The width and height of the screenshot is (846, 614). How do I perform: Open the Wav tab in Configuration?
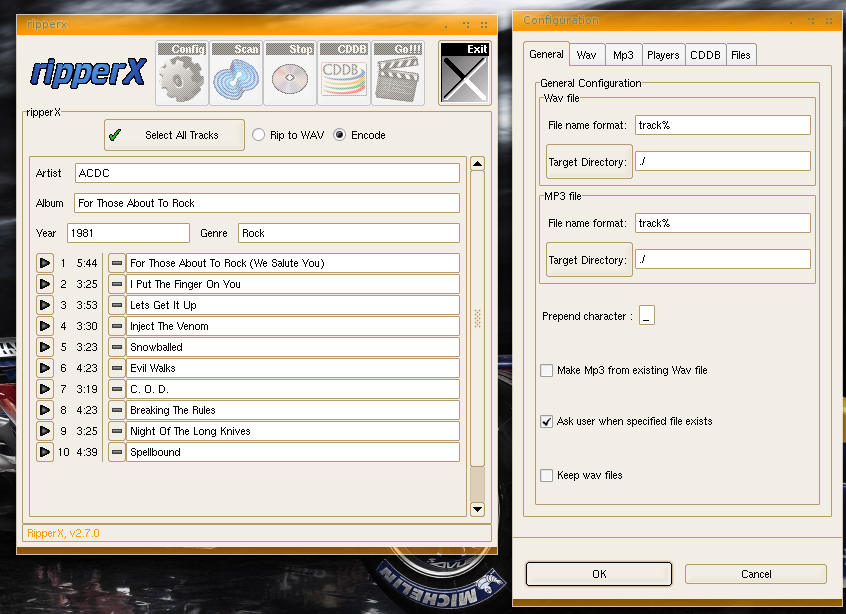point(586,55)
